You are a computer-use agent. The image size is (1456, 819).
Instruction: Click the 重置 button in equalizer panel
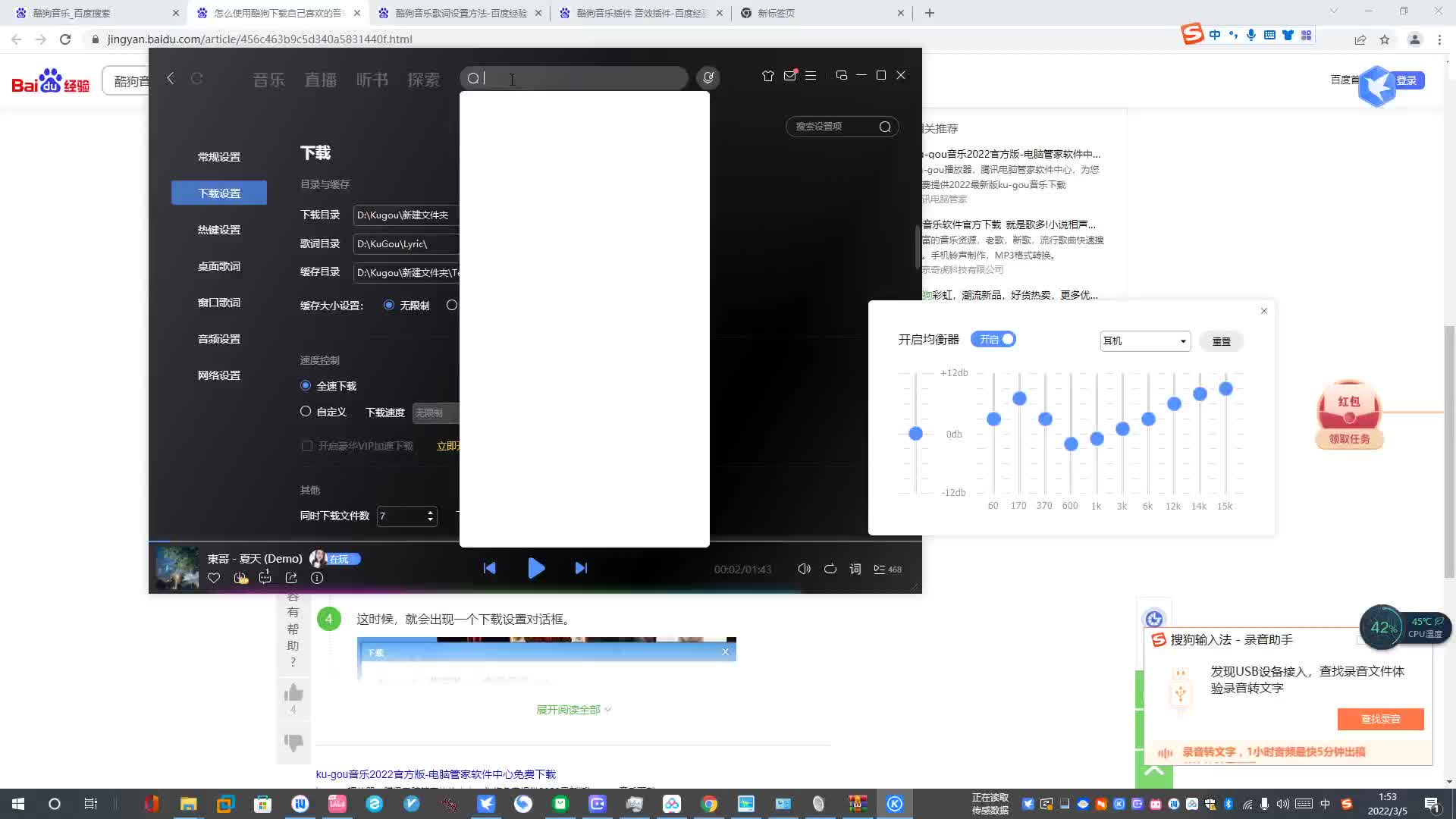pyautogui.click(x=1221, y=341)
